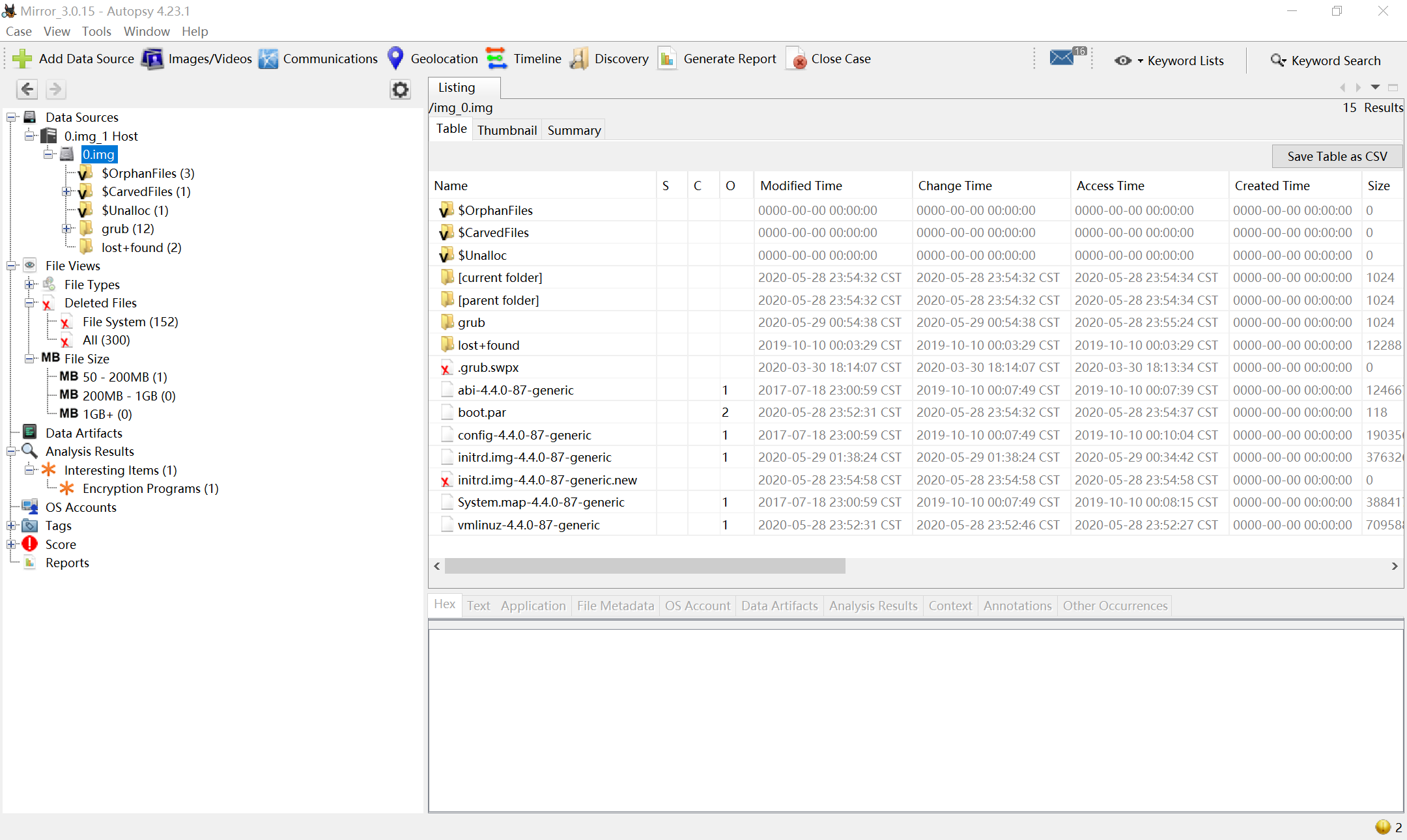Screen dimensions: 1407x840
Task: Select the OS Accounts node icon
Action: coord(30,507)
